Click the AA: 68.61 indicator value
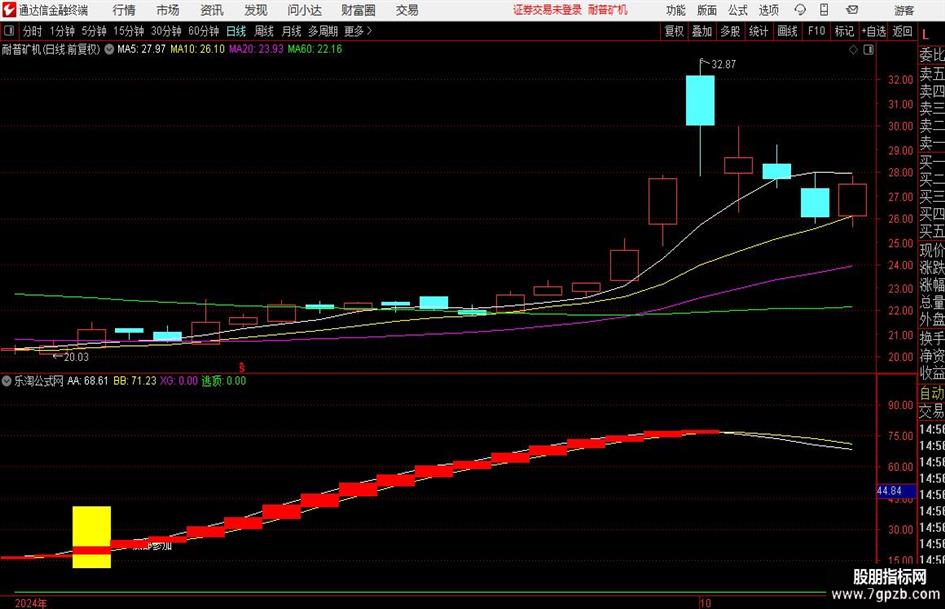945x609 pixels. click(88, 381)
